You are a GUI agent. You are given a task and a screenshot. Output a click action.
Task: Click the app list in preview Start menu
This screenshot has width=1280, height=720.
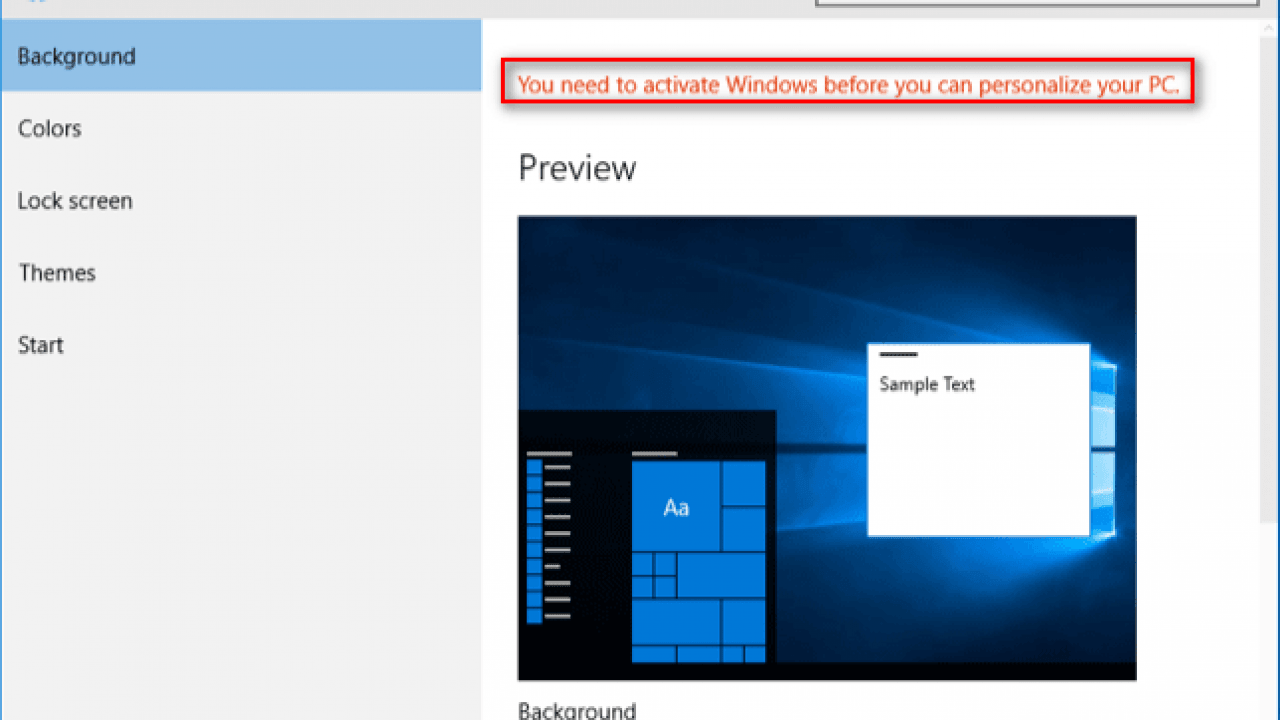coord(549,540)
